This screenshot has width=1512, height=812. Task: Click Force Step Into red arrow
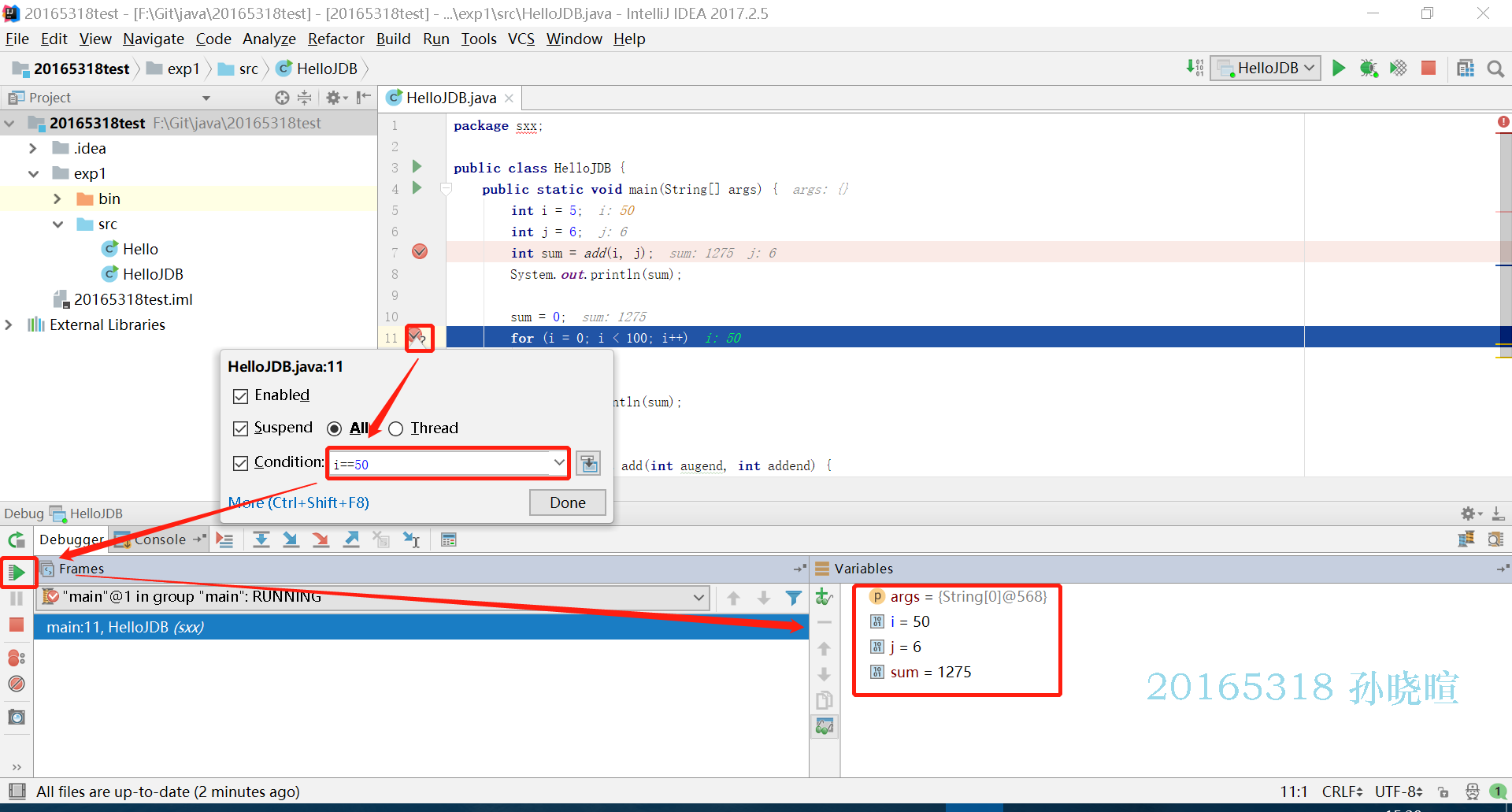(x=321, y=540)
